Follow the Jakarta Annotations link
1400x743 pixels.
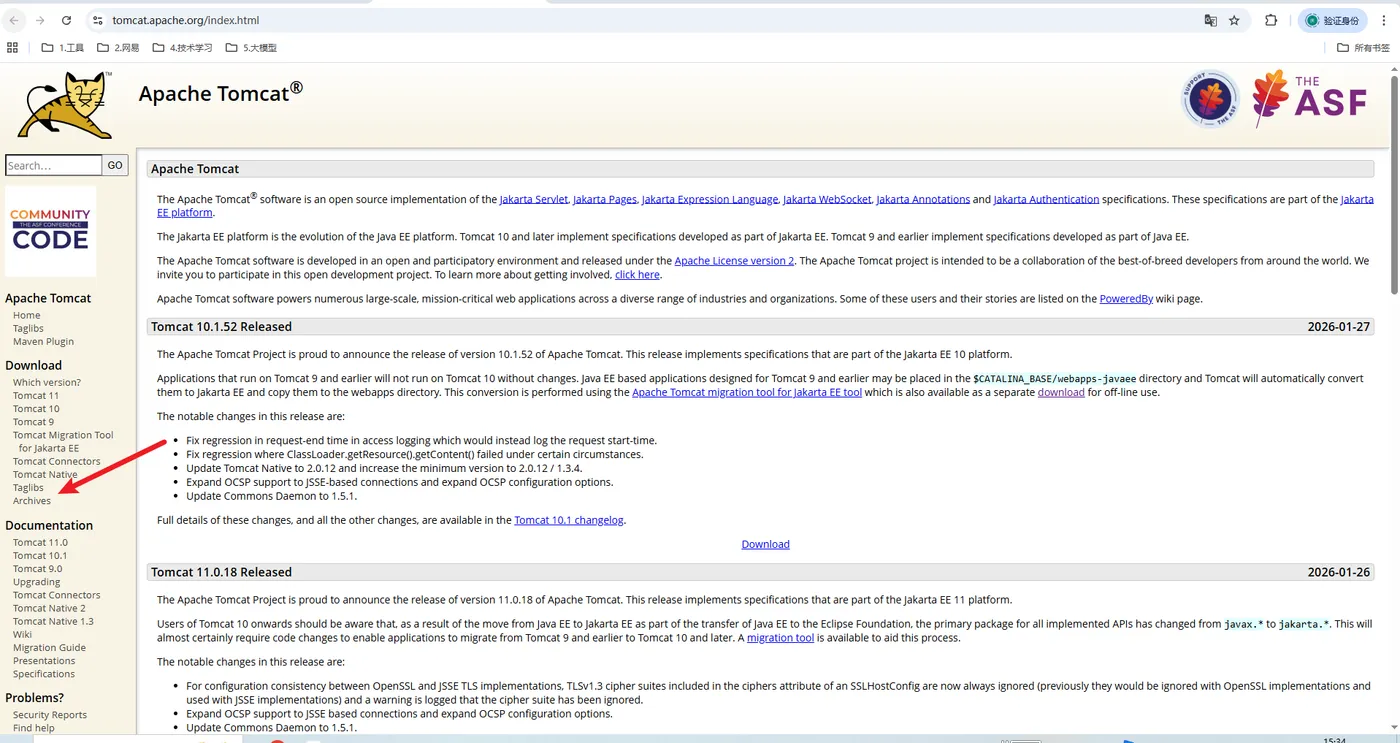click(x=923, y=199)
